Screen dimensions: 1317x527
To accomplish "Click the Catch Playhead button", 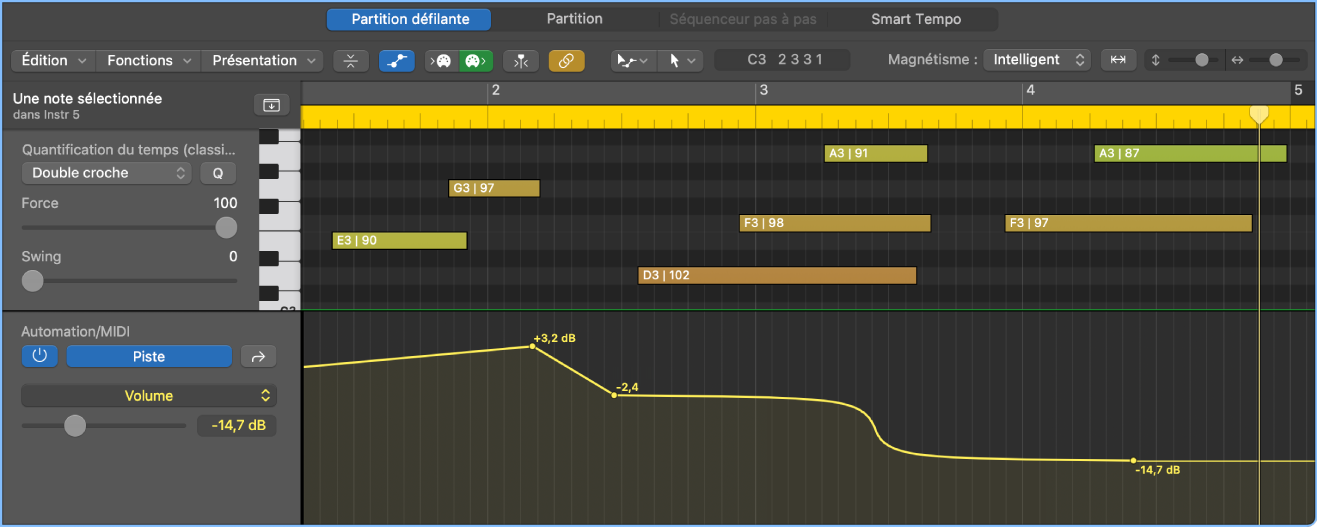I will pyautogui.click(x=520, y=61).
